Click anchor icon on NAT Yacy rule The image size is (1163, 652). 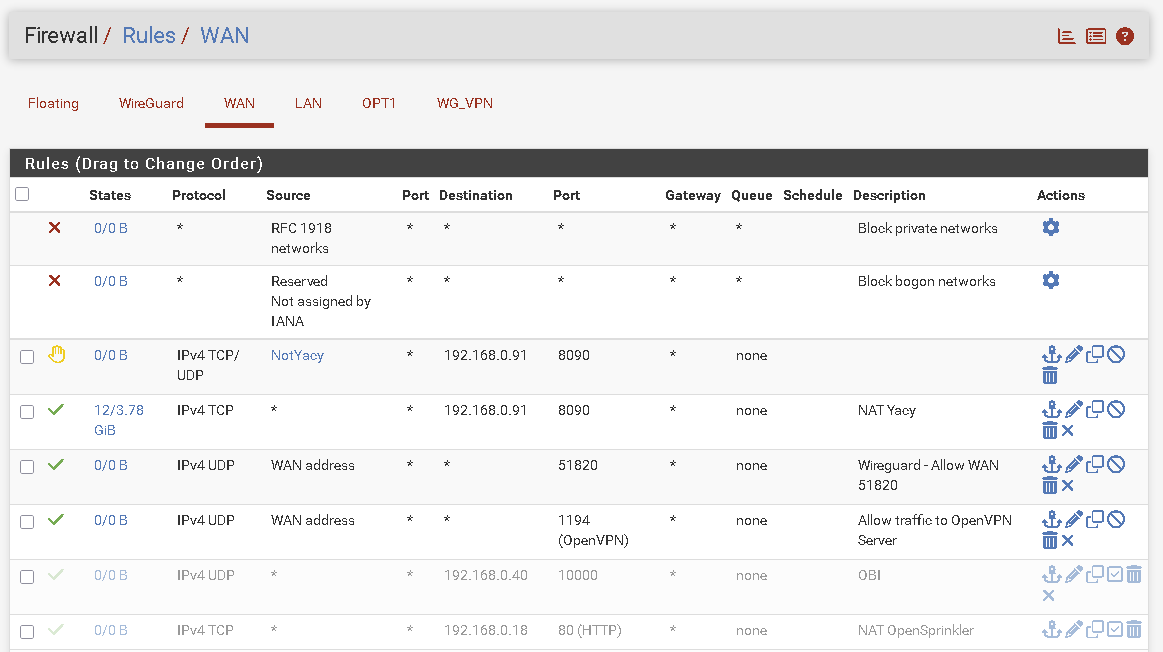[1051, 409]
